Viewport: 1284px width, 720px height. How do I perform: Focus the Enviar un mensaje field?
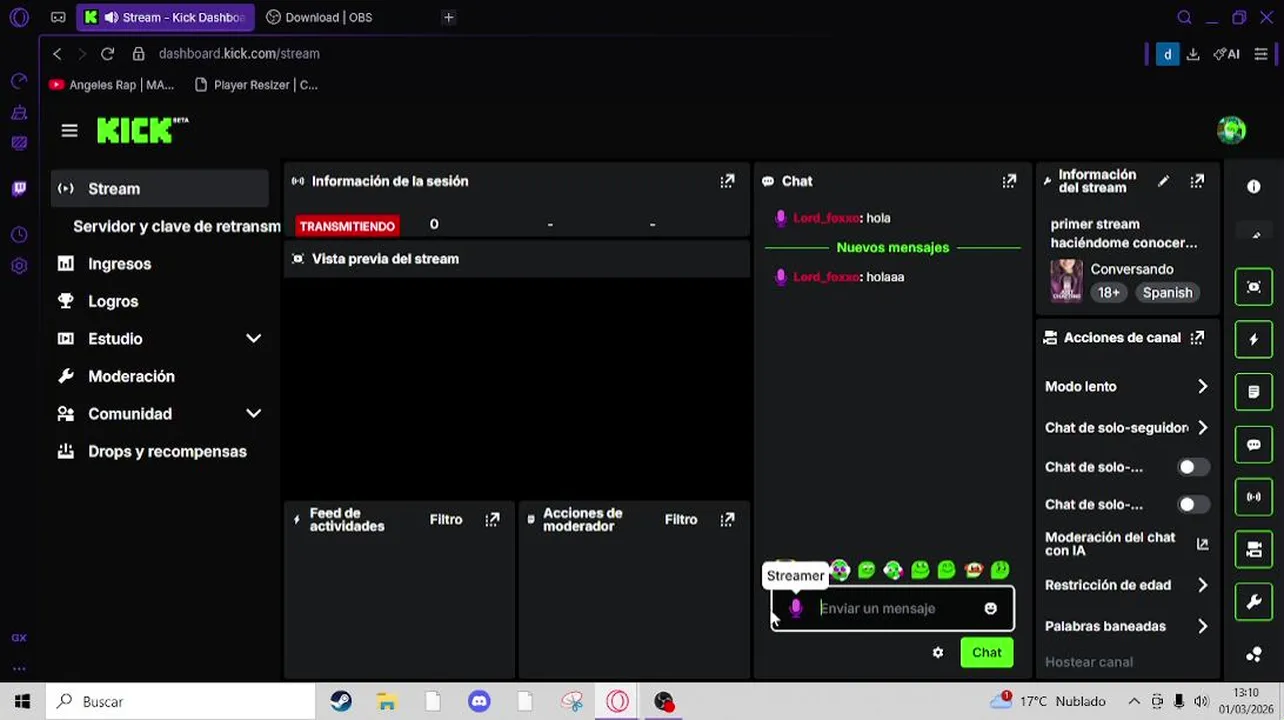tap(895, 608)
